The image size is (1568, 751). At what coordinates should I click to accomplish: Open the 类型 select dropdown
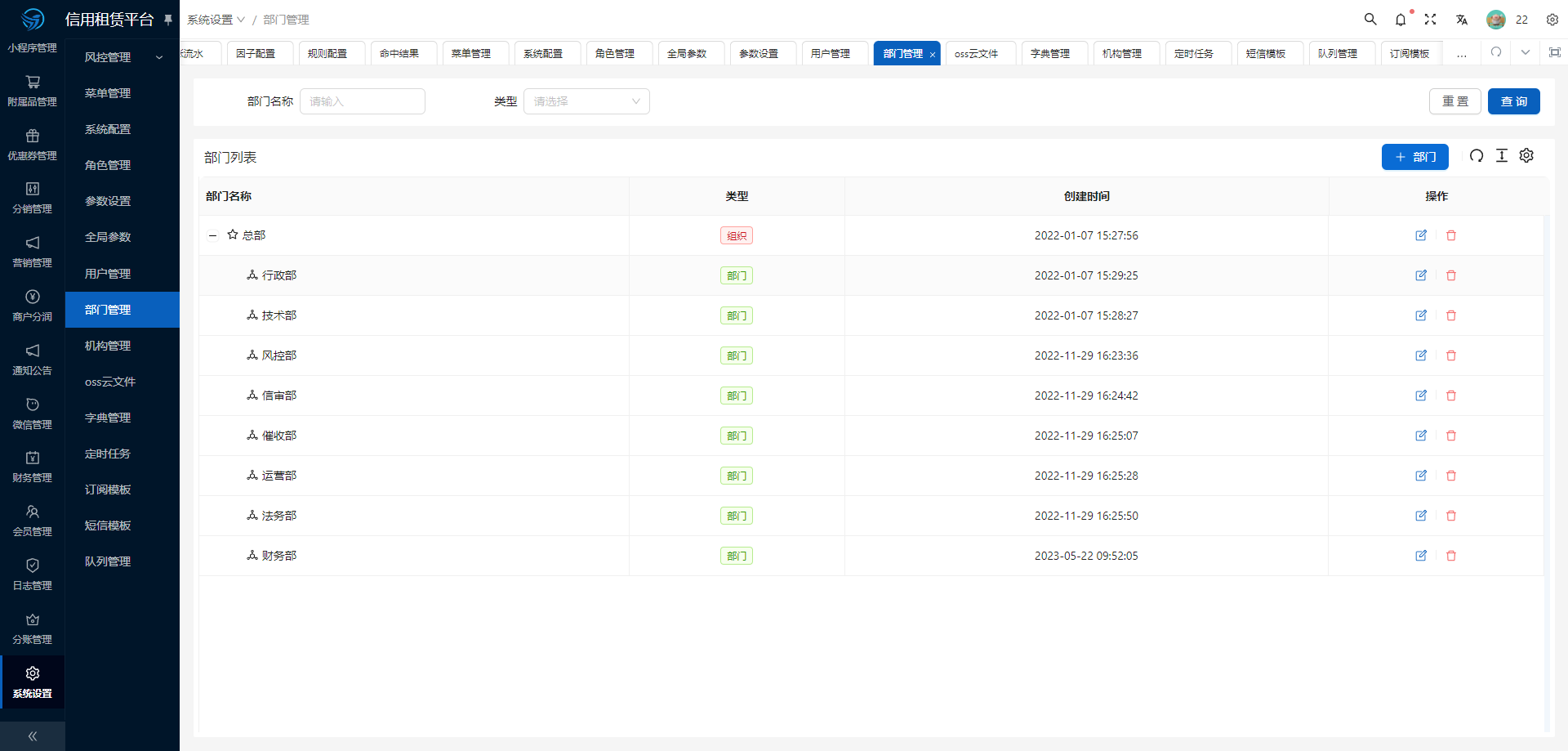point(586,101)
